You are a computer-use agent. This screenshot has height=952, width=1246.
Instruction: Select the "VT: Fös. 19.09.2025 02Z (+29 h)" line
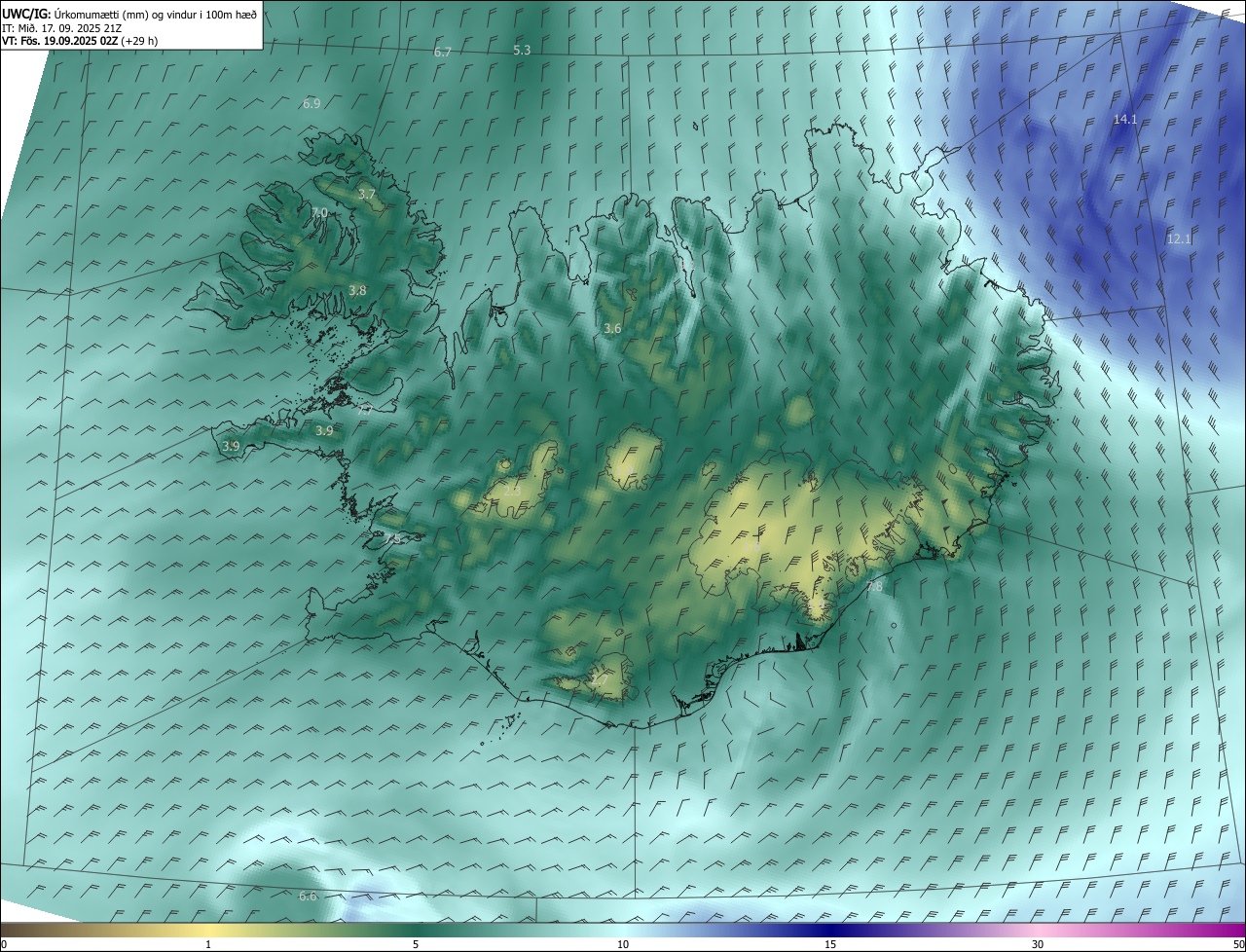tap(80, 41)
